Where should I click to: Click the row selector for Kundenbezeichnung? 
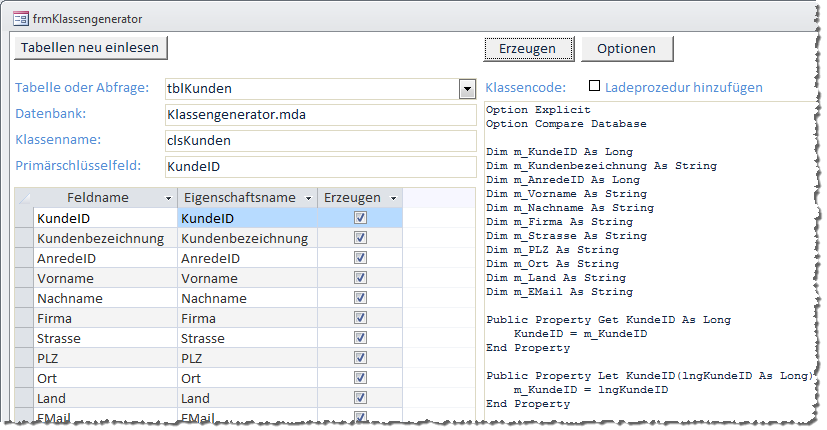point(25,238)
